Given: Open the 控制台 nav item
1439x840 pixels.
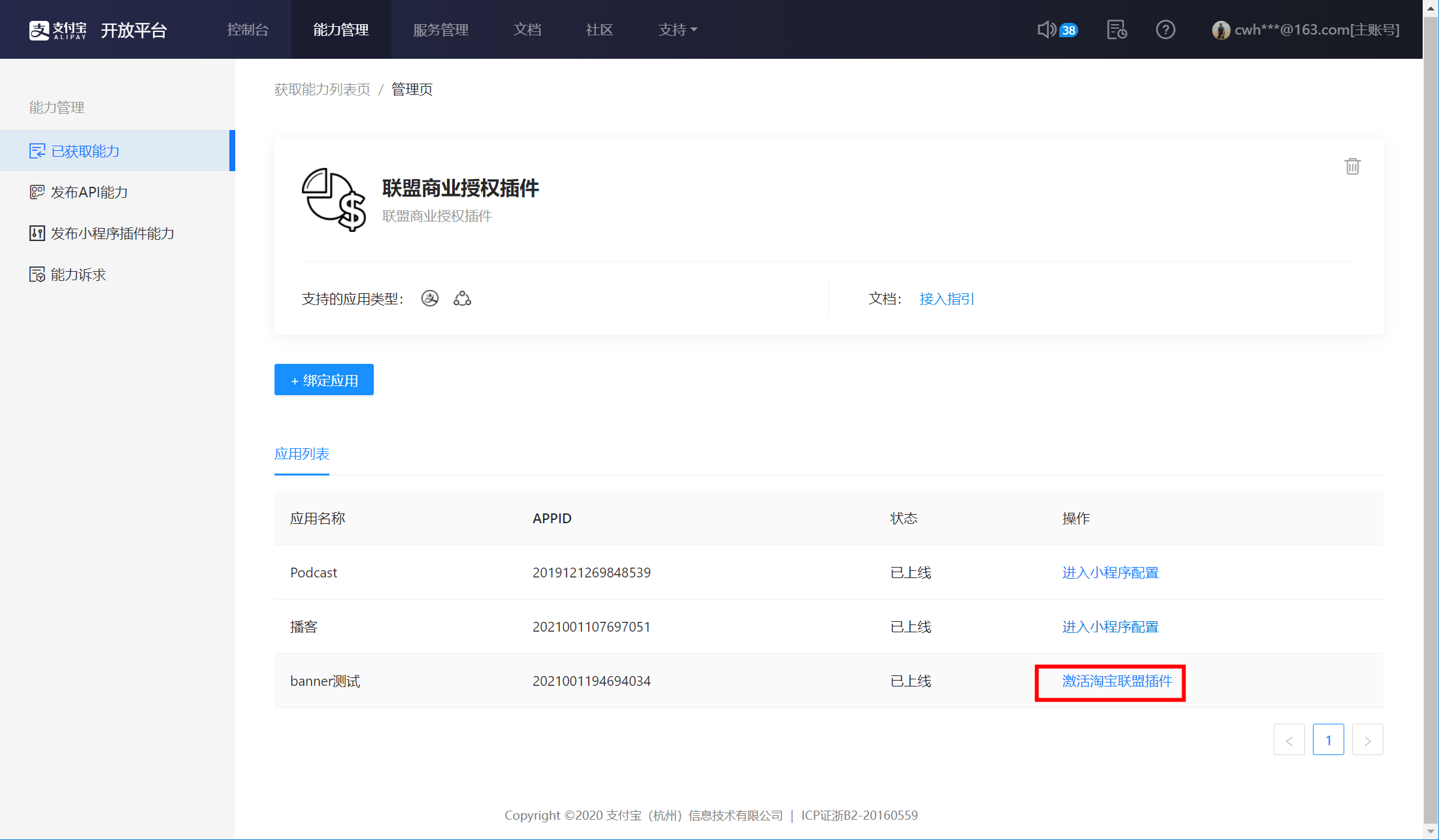Looking at the screenshot, I should (248, 29).
